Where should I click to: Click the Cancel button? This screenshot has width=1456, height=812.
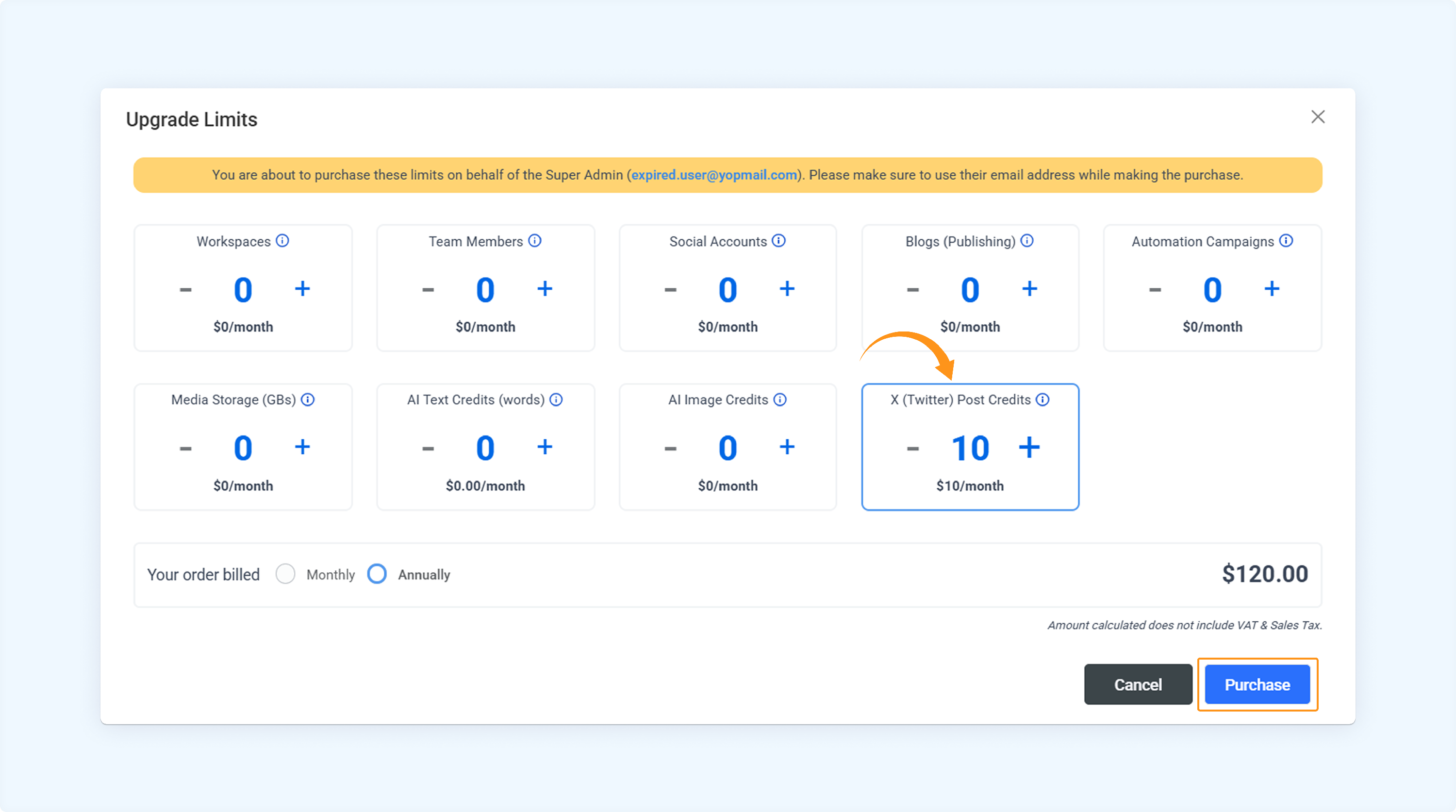click(x=1138, y=684)
